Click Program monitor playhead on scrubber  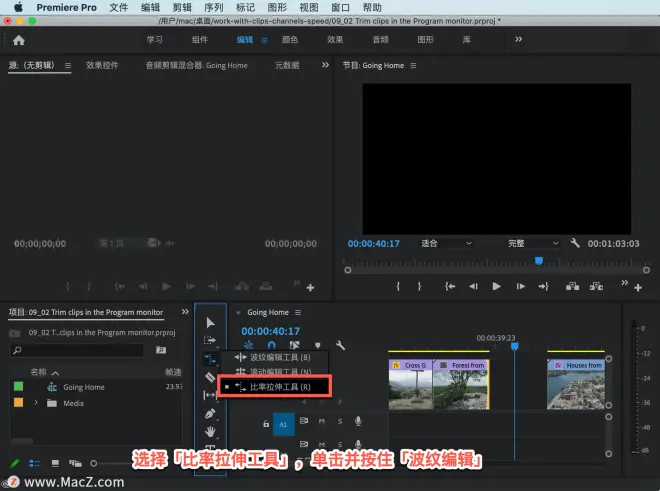tap(539, 261)
